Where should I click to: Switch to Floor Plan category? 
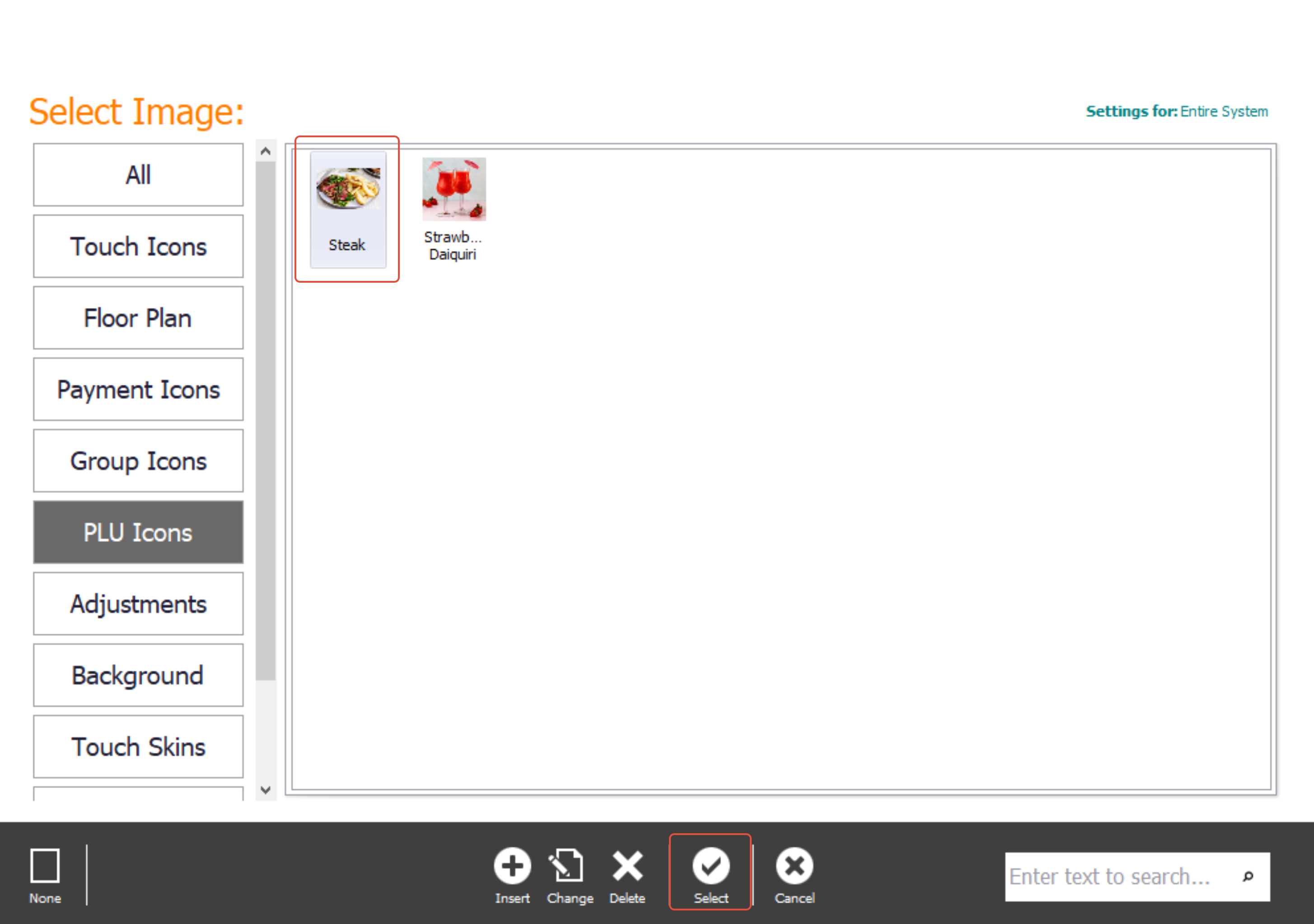point(138,317)
